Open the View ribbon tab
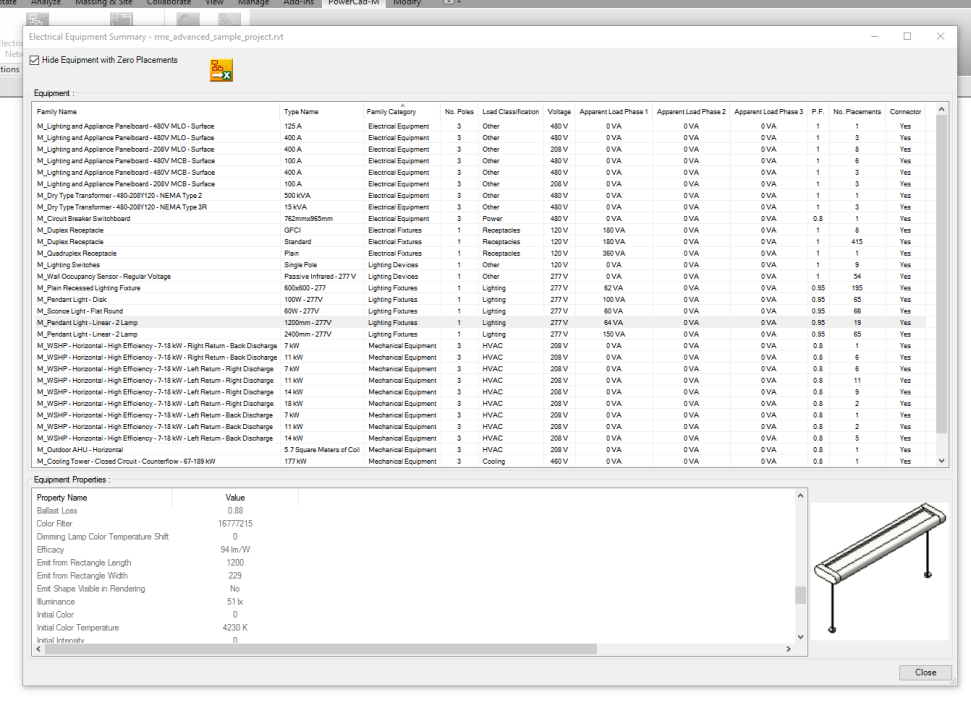The image size is (971, 723). coord(214,2)
